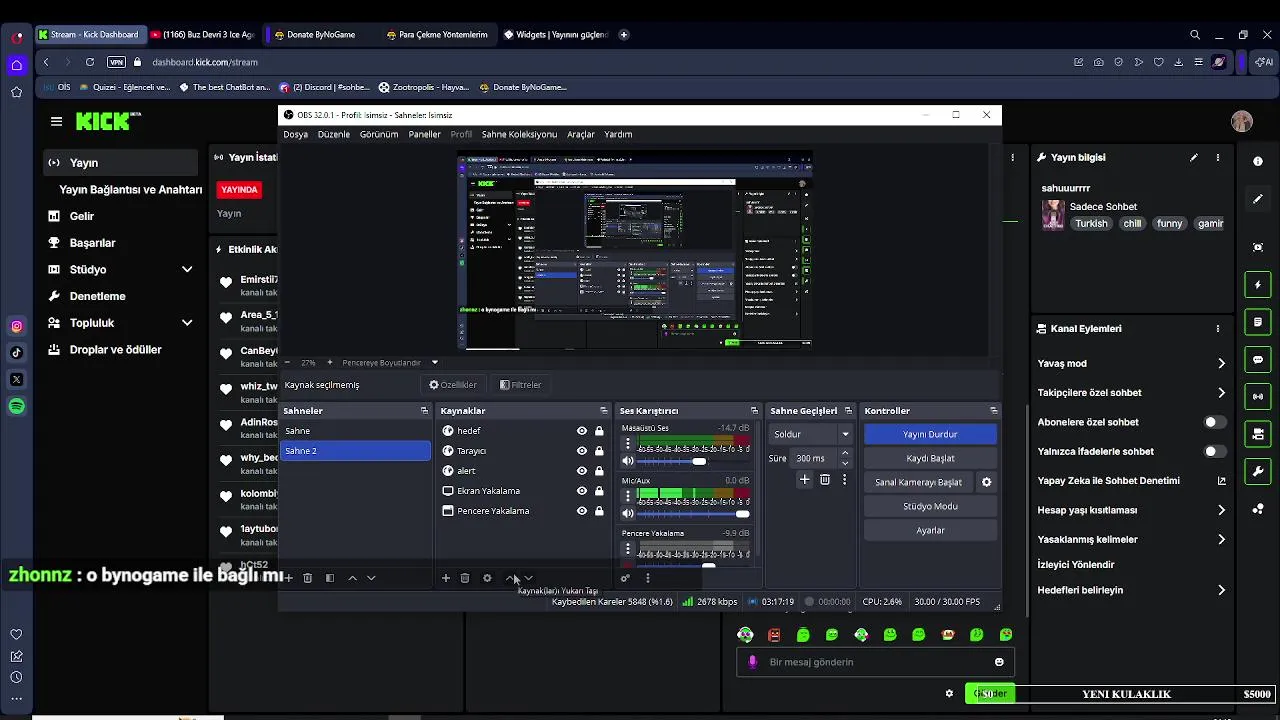Move source down in Kaynaklar toolbar
The image size is (1280, 720).
(529, 578)
